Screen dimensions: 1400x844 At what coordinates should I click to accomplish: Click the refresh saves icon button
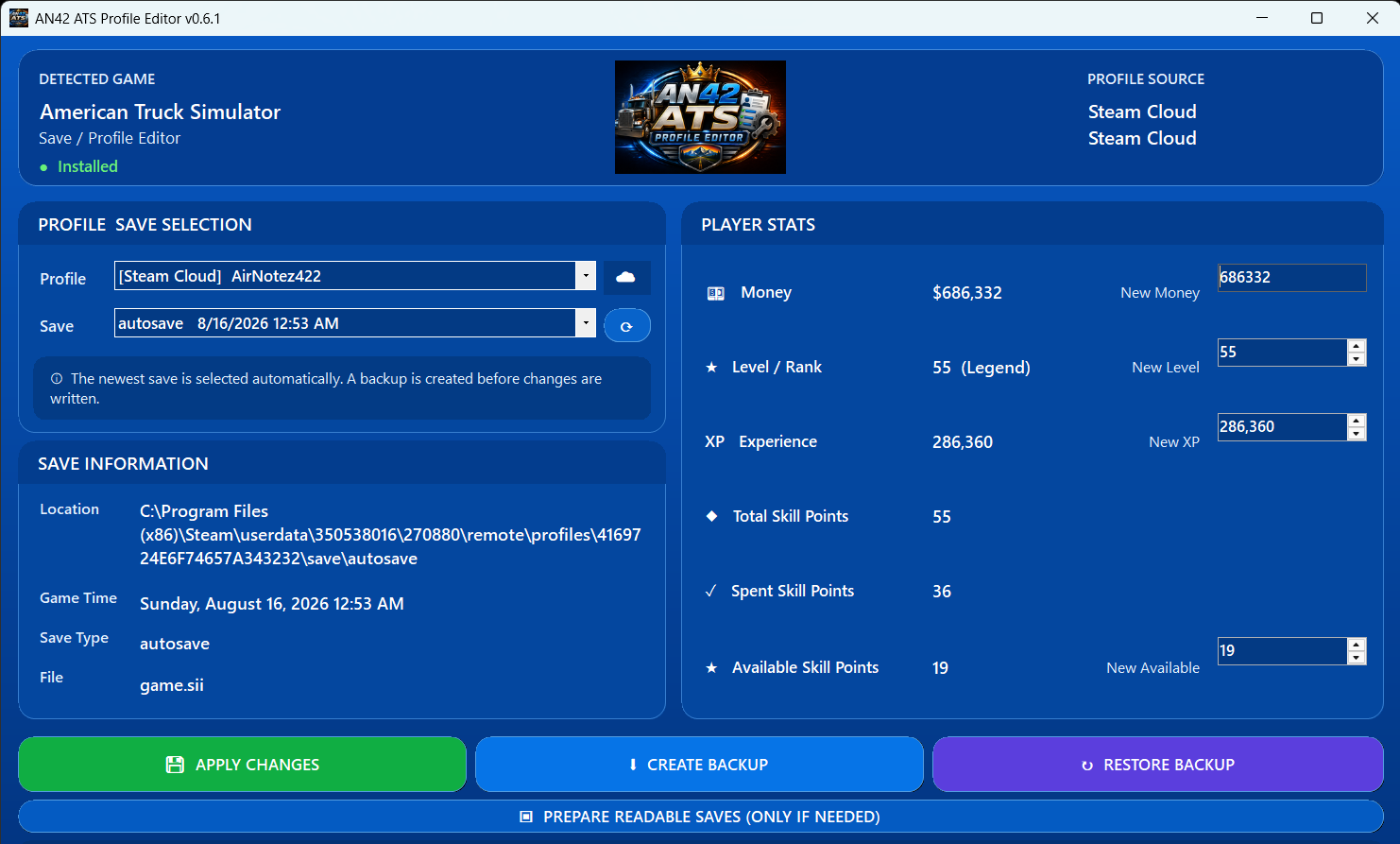(x=626, y=326)
